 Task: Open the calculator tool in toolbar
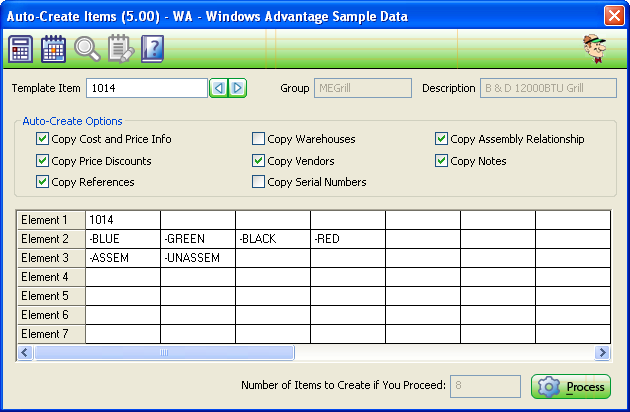[x=21, y=48]
